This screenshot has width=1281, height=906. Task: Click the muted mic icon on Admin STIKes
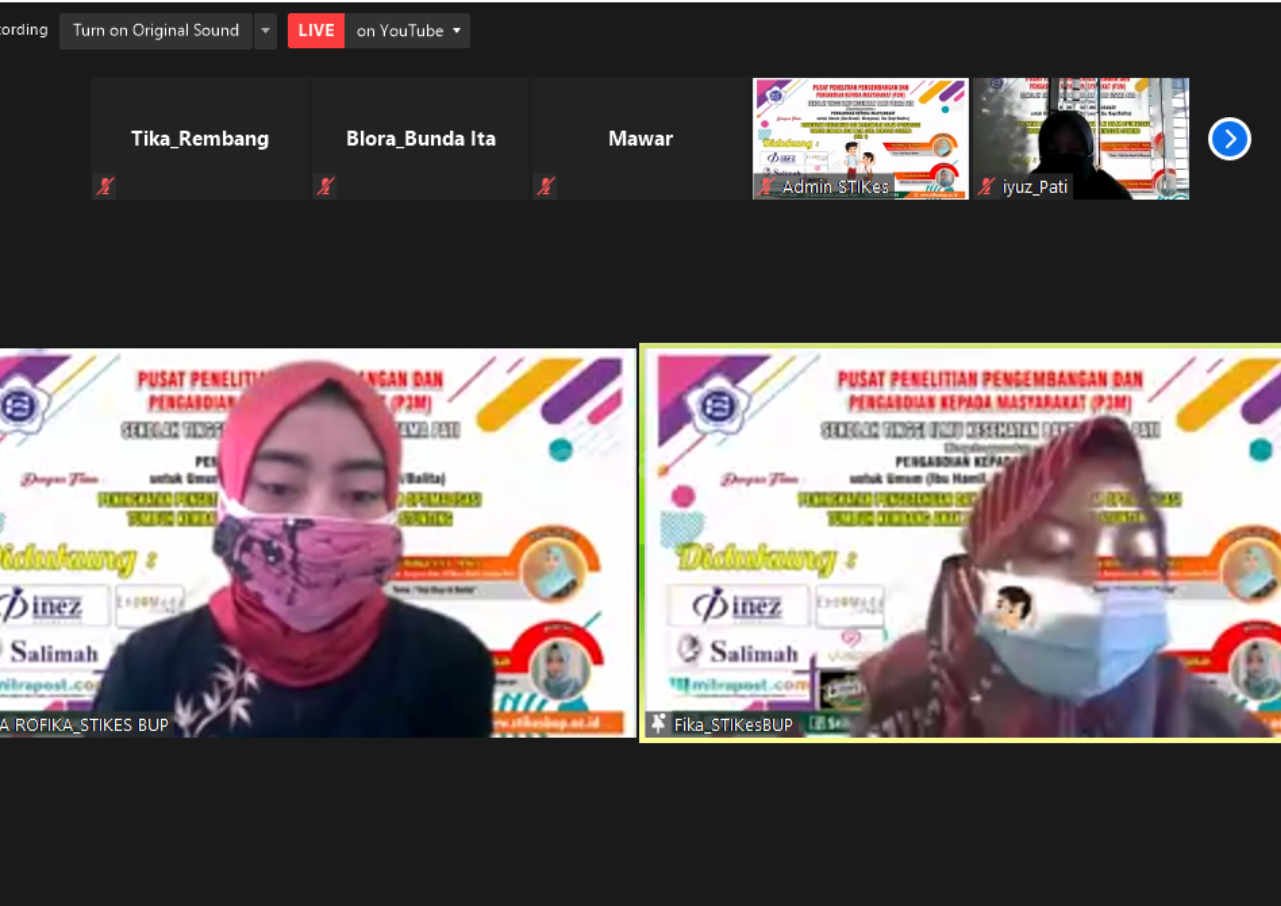click(766, 187)
